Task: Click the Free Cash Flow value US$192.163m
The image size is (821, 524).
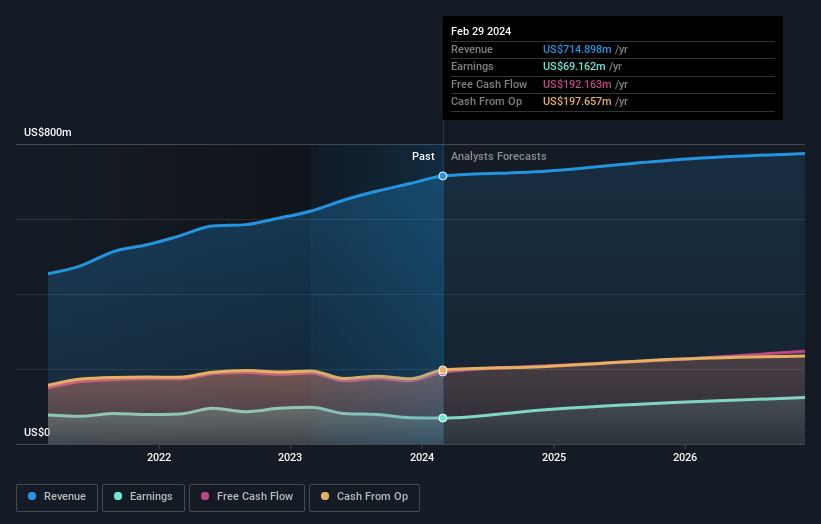Action: coord(577,84)
